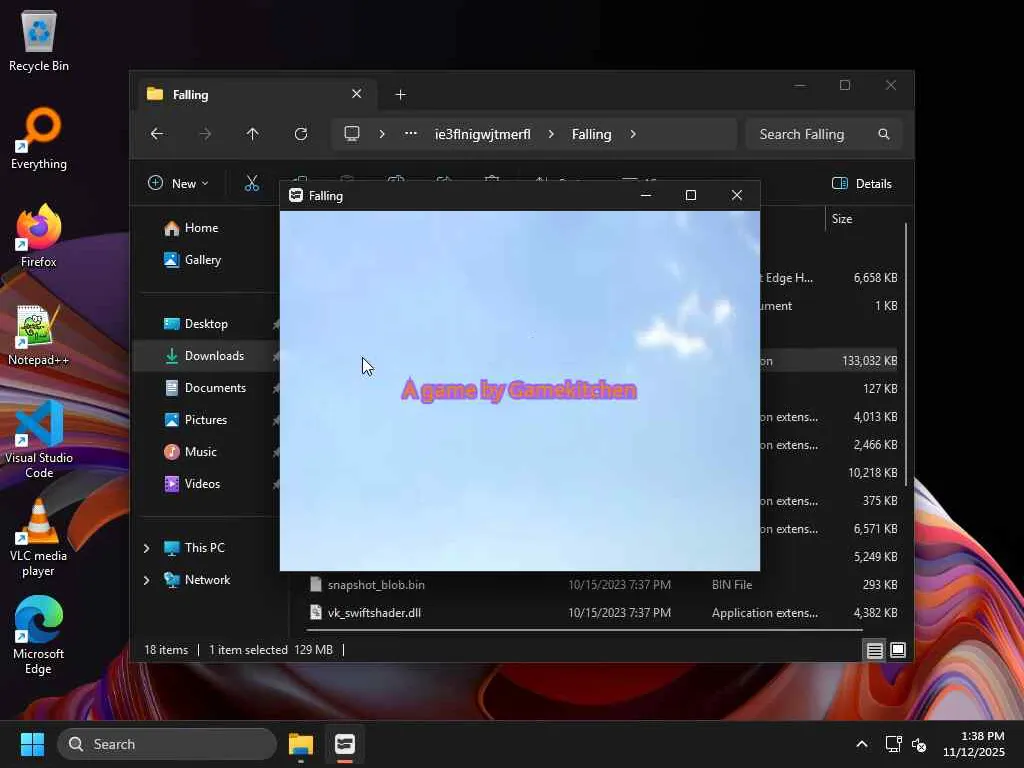Open Desktop in navigation pane
Screen dimensions: 1024x768
(206, 324)
